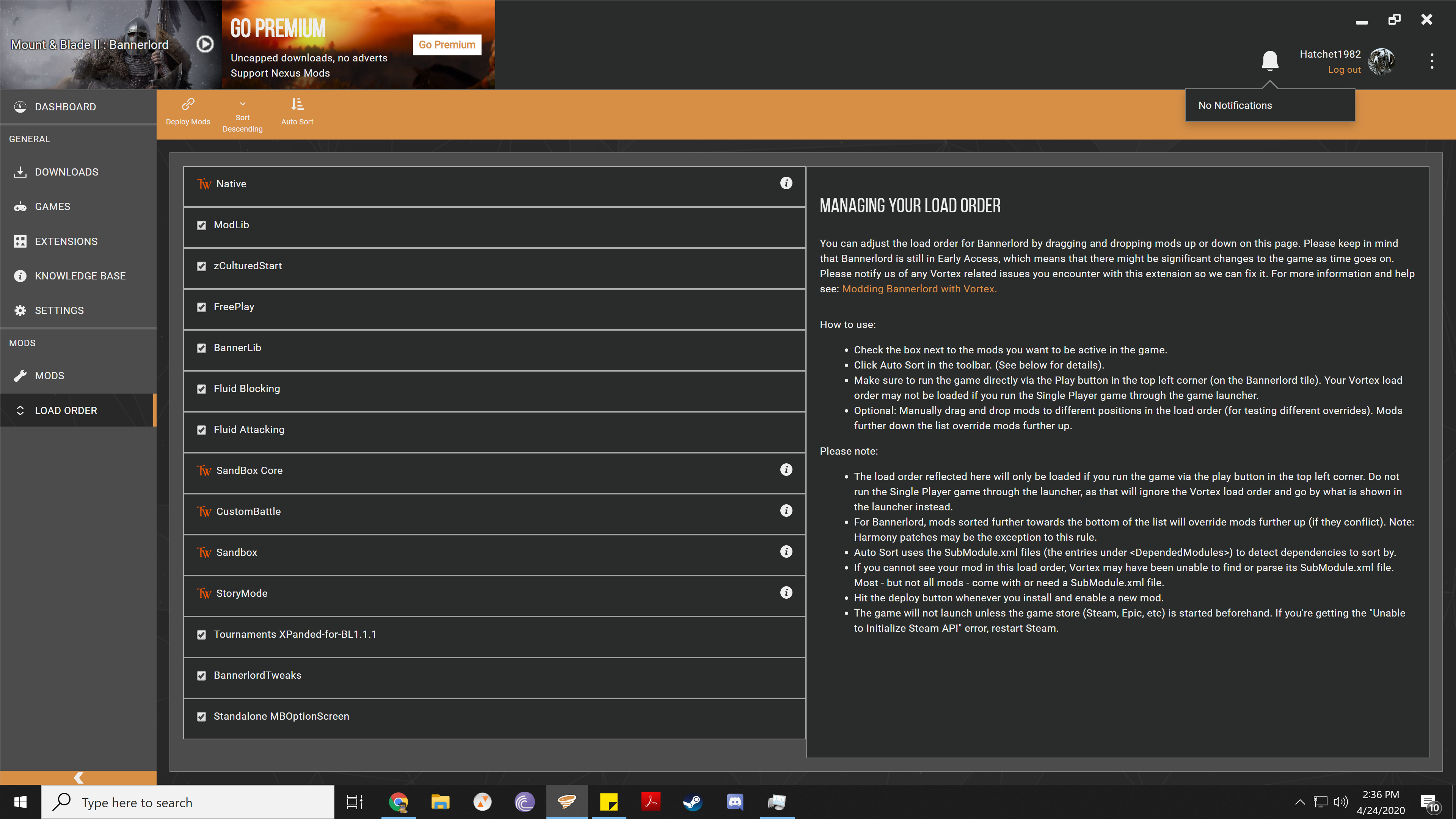1456x819 pixels.
Task: Open Steam from the taskbar
Action: (692, 802)
